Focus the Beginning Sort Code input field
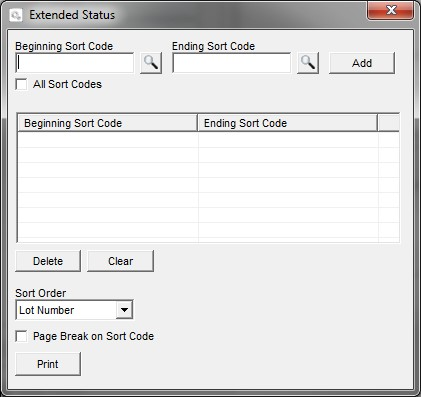The image size is (421, 397). [75, 63]
